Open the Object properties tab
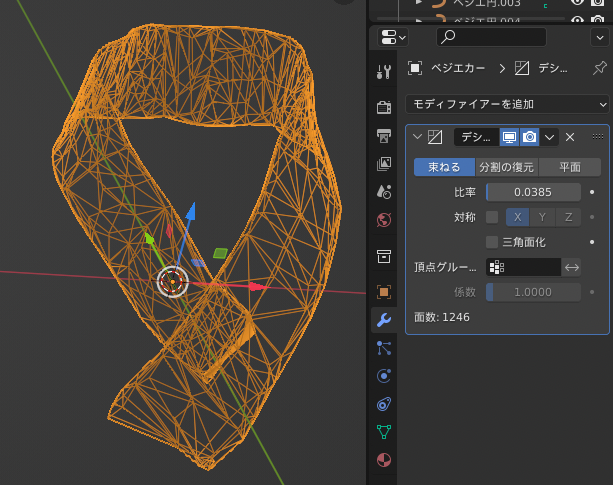This screenshot has height=485, width=613. (384, 292)
